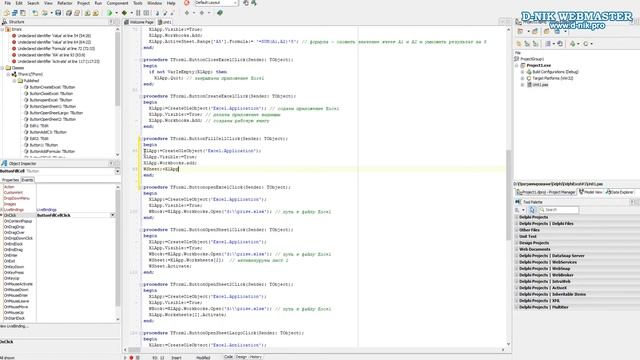The height and width of the screenshot is (360, 640).
Task: Click the Tool Palette search field
Action: pyautogui.click(x=559, y=210)
